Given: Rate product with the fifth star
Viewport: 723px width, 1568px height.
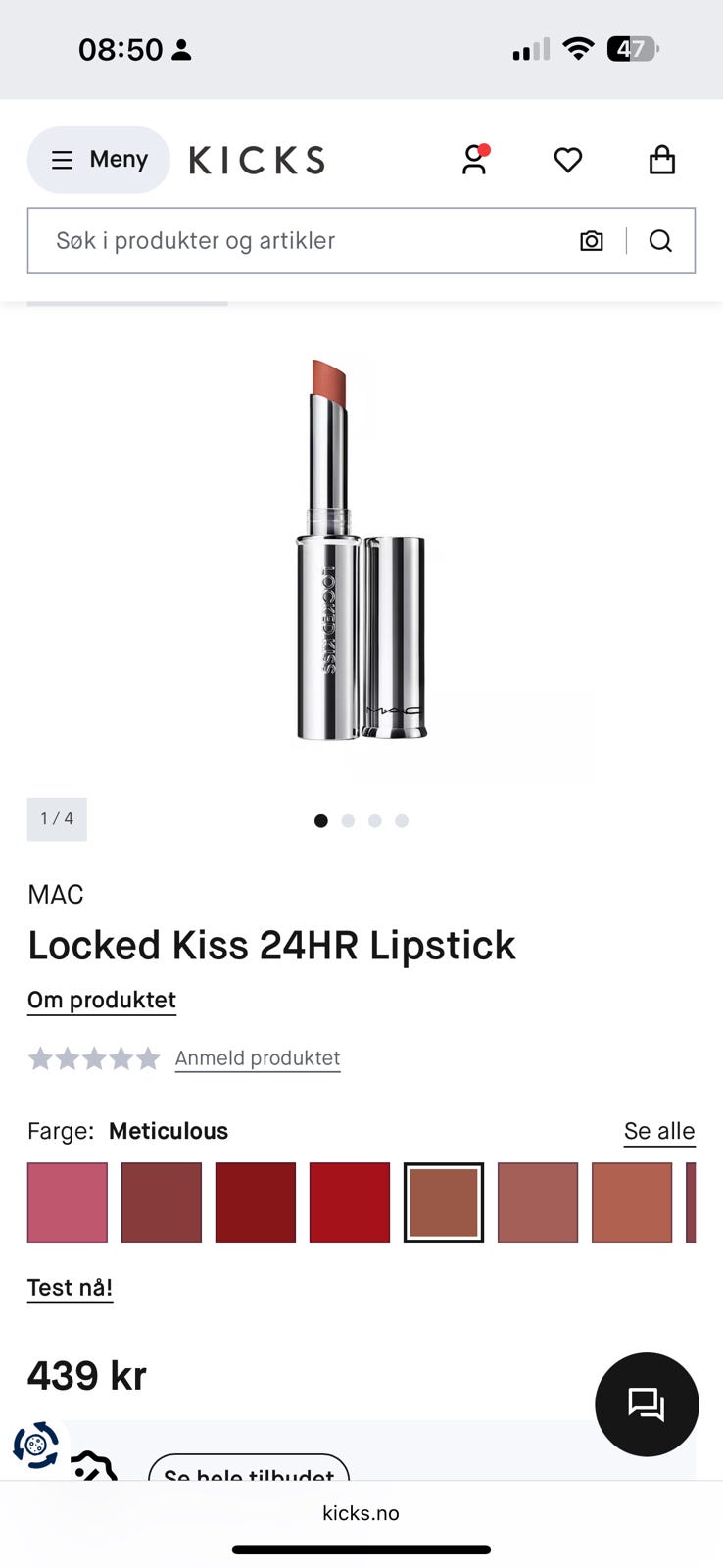Looking at the screenshot, I should (148, 1058).
